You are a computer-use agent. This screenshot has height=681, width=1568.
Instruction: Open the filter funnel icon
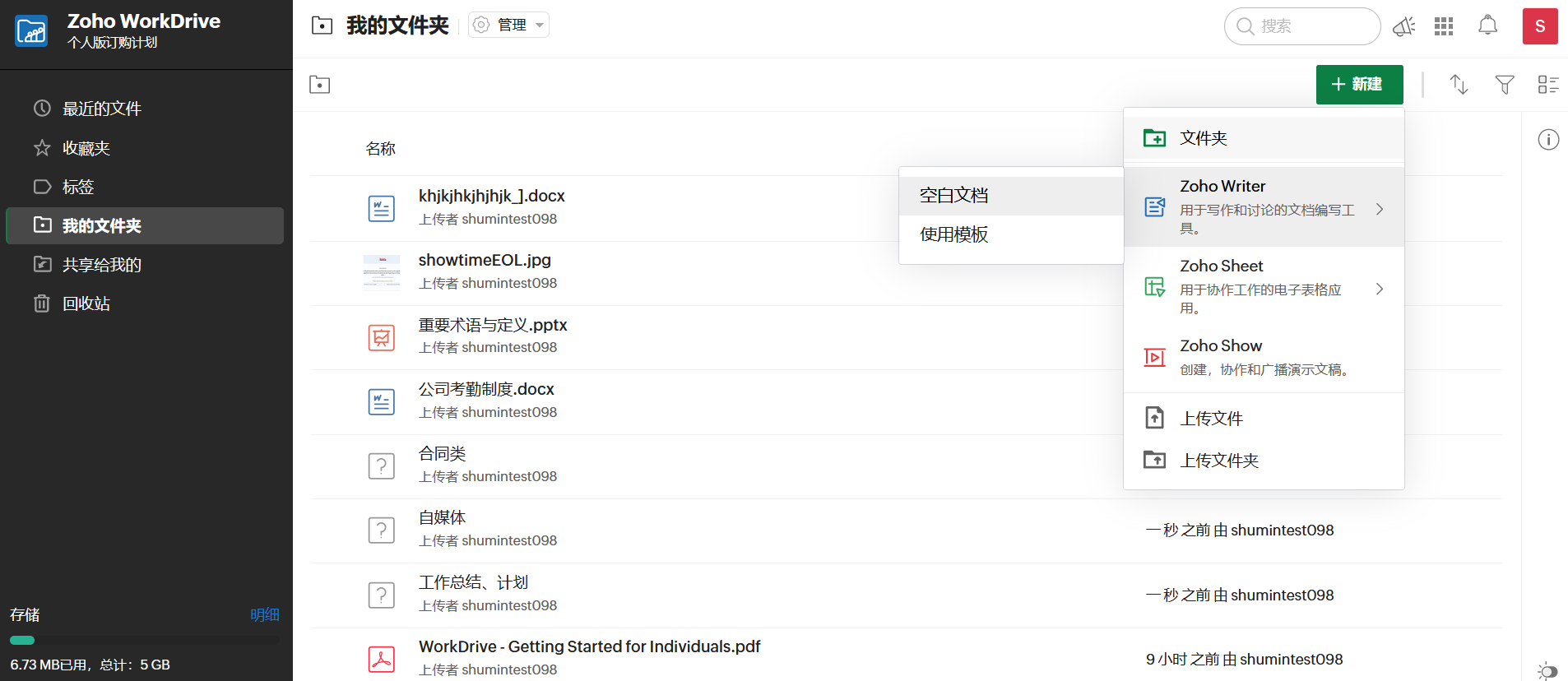[1504, 85]
